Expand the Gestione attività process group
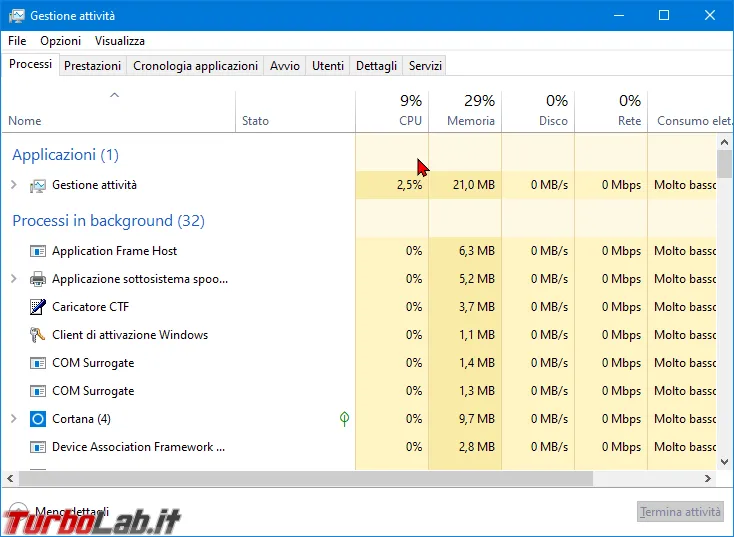 click(x=14, y=185)
